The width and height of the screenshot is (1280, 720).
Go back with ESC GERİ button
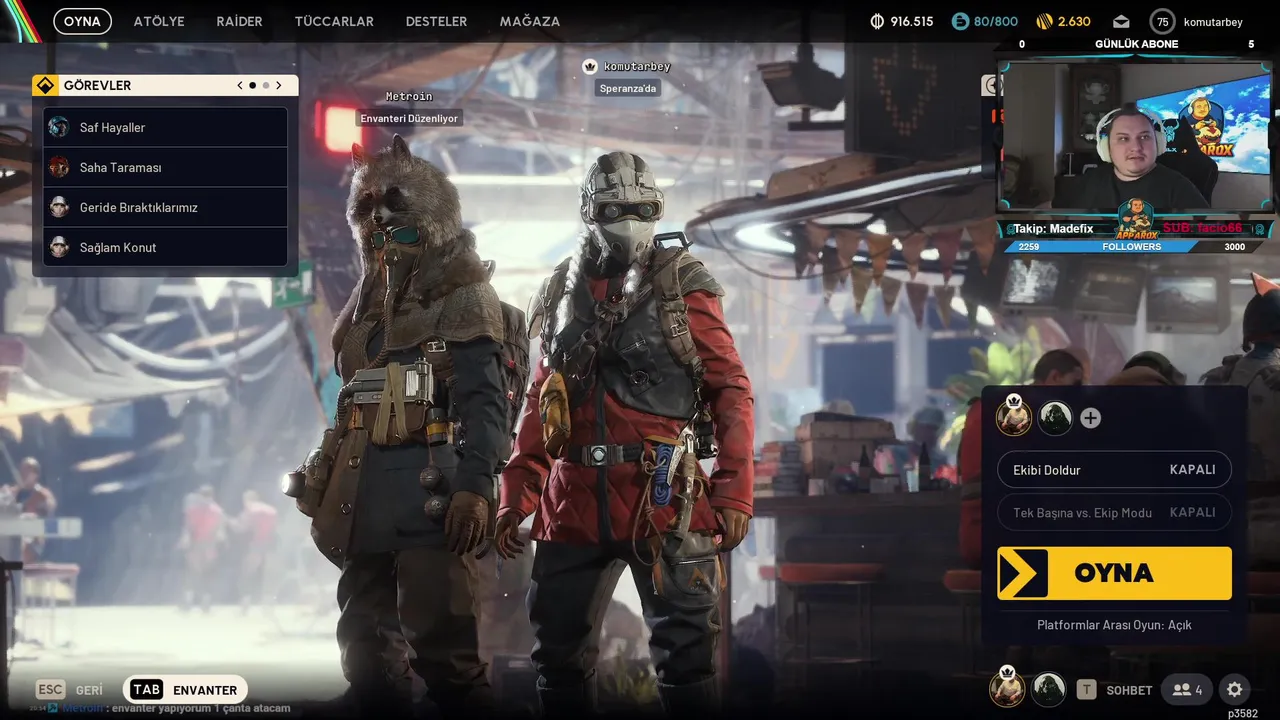(x=70, y=690)
